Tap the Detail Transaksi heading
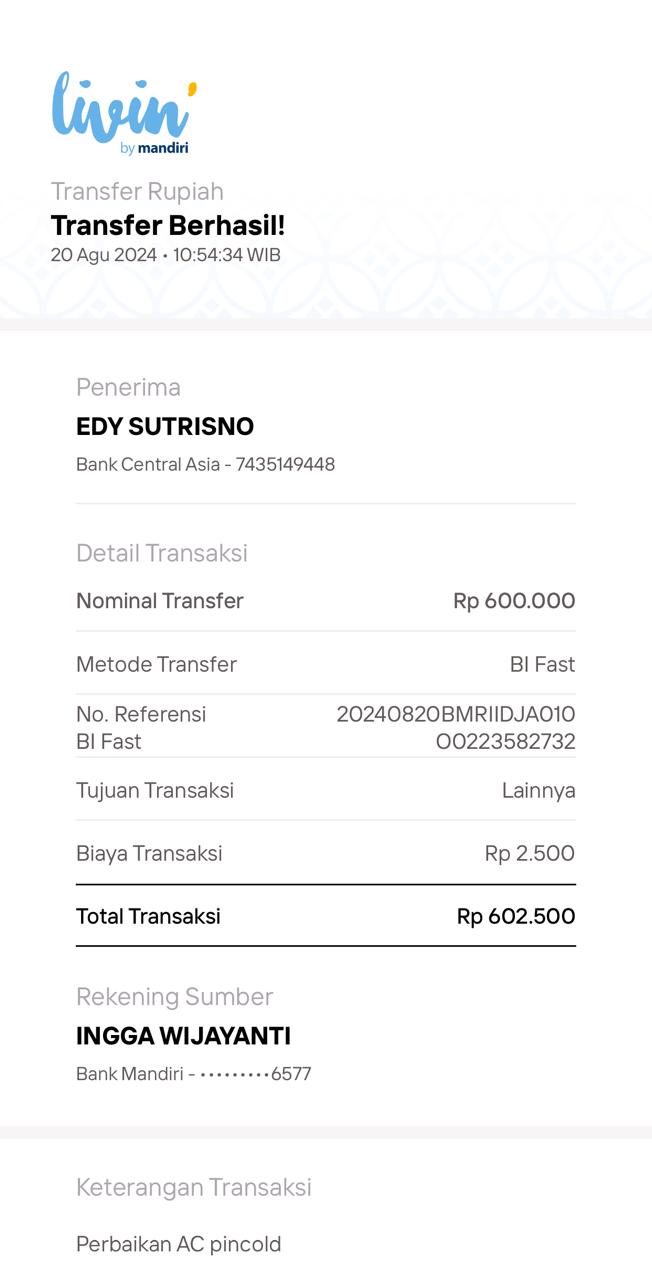 (162, 553)
